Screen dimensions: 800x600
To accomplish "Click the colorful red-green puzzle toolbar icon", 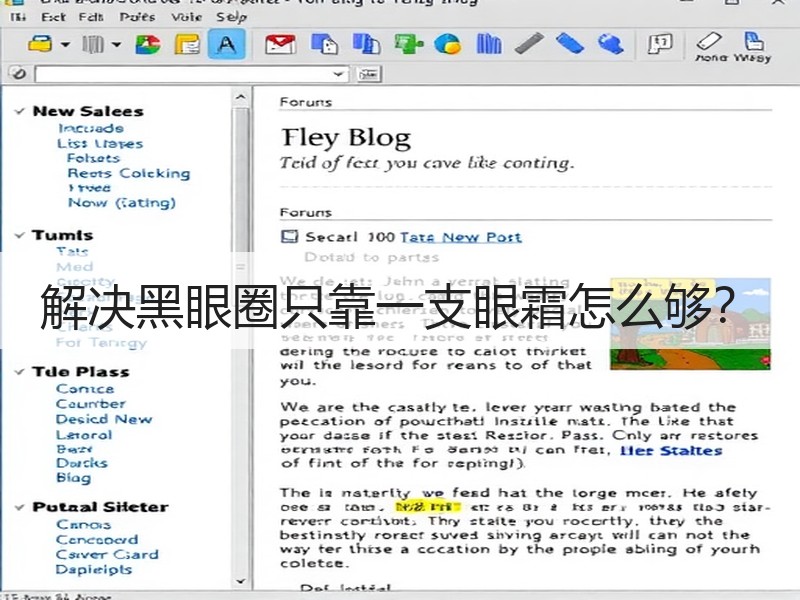I will pos(148,44).
